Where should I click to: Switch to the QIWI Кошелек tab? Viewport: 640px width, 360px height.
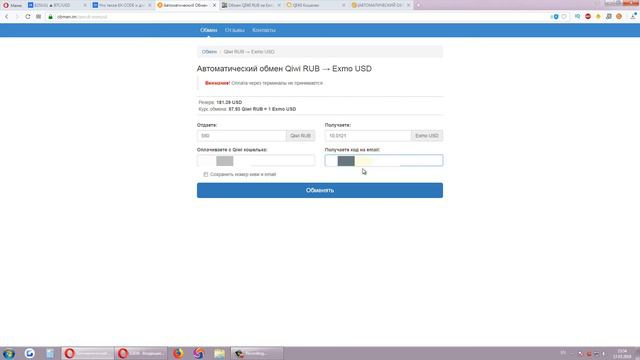coord(316,5)
